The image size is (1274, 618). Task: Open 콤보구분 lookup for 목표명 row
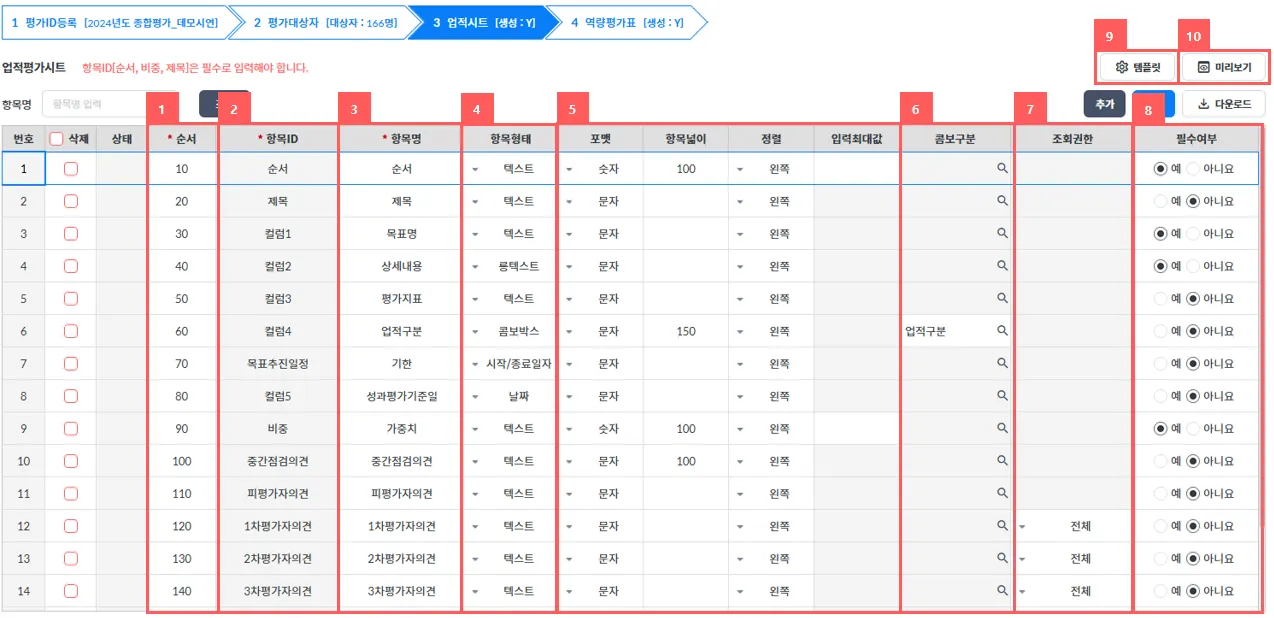tap(1001, 234)
